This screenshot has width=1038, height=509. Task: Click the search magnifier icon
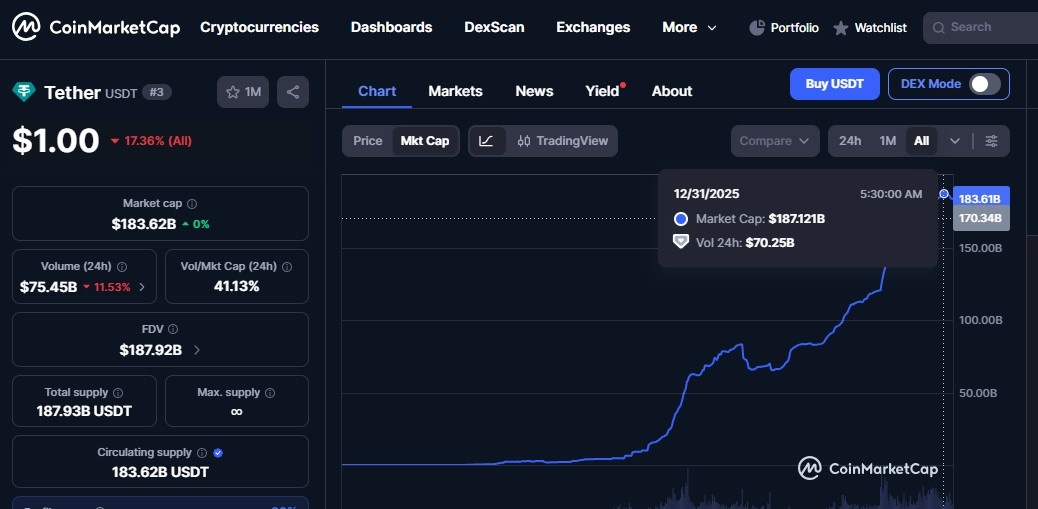click(938, 28)
